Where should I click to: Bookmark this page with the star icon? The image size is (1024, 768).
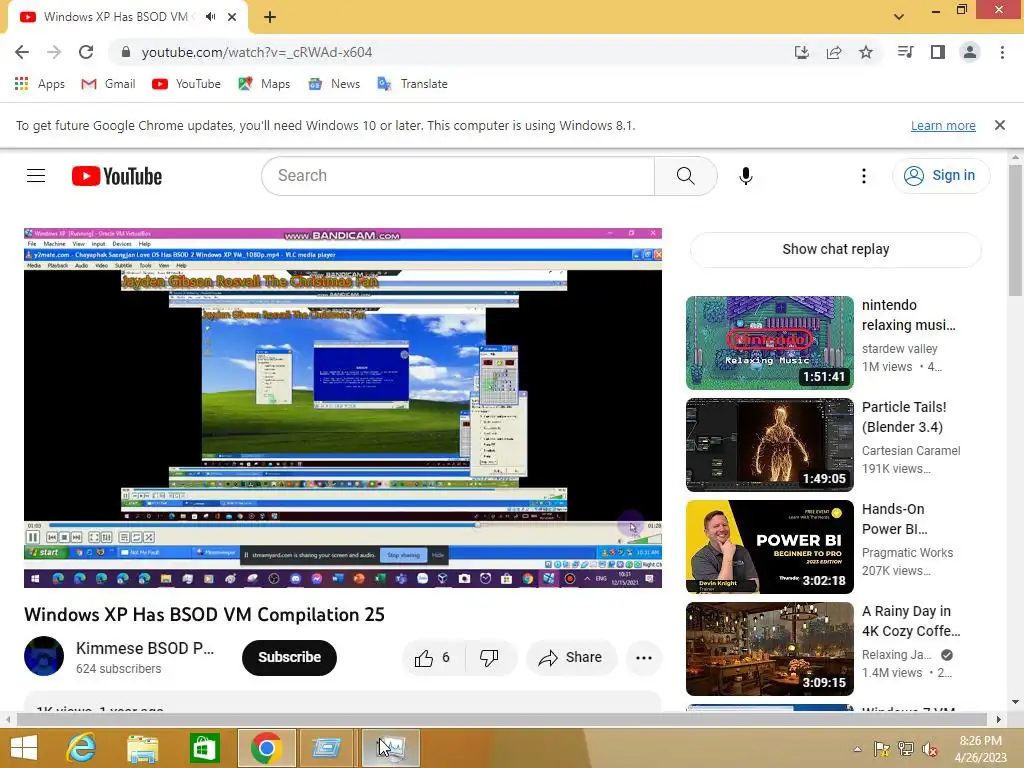point(866,52)
